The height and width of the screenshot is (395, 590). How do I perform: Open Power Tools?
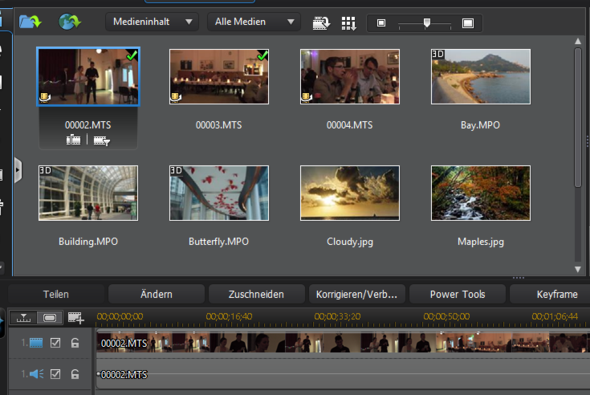[458, 294]
